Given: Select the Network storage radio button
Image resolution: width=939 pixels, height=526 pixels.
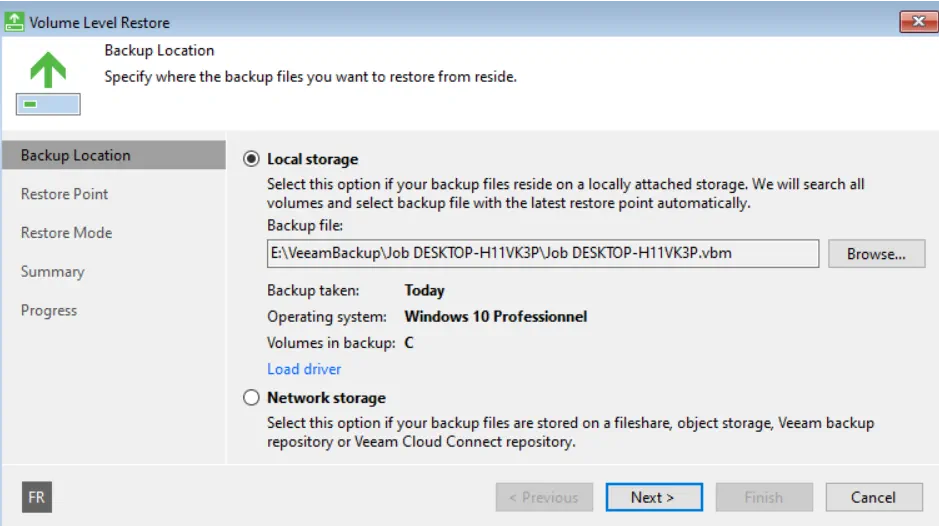Looking at the screenshot, I should point(252,397).
